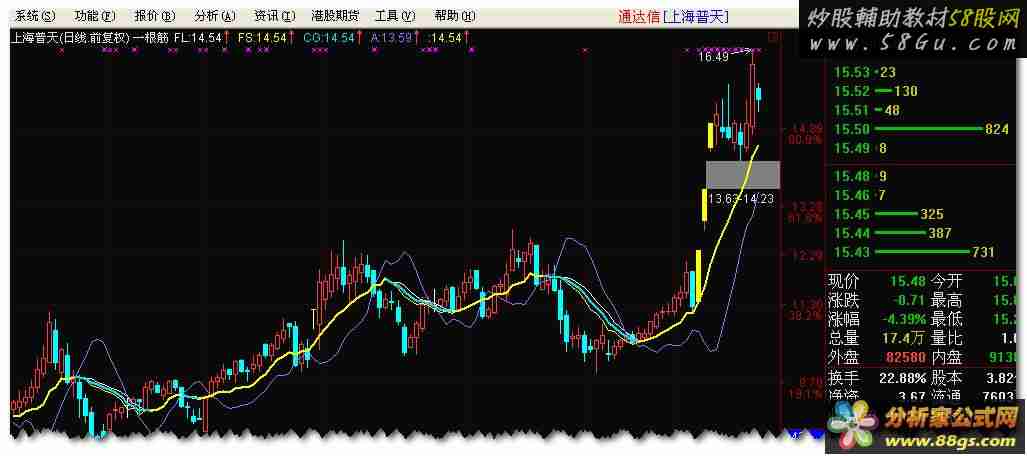Screen dimensions: 1027x456
Task: Click the 股本 label
Action: tap(946, 378)
